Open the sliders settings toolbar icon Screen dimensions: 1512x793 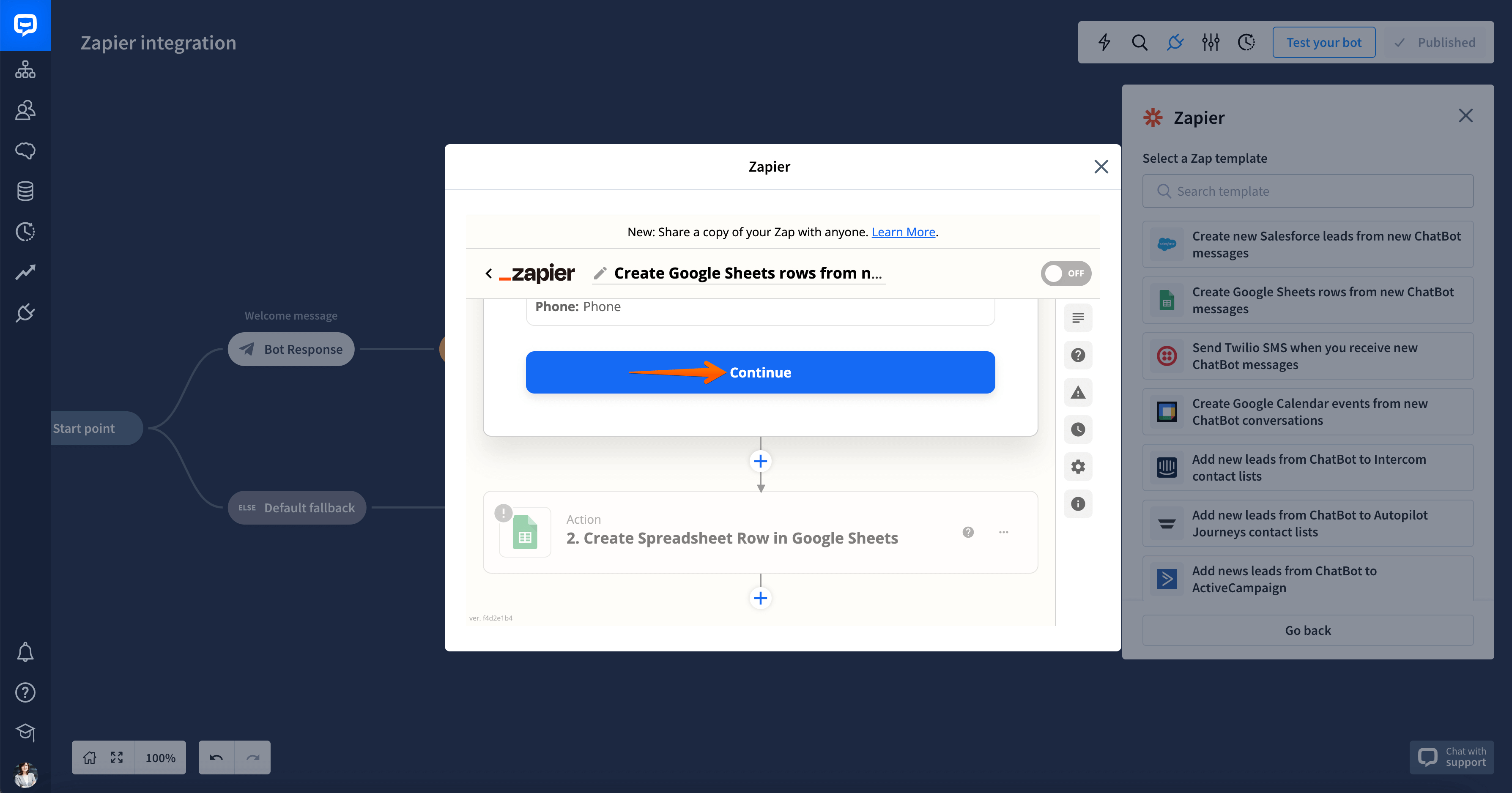[x=1210, y=42]
